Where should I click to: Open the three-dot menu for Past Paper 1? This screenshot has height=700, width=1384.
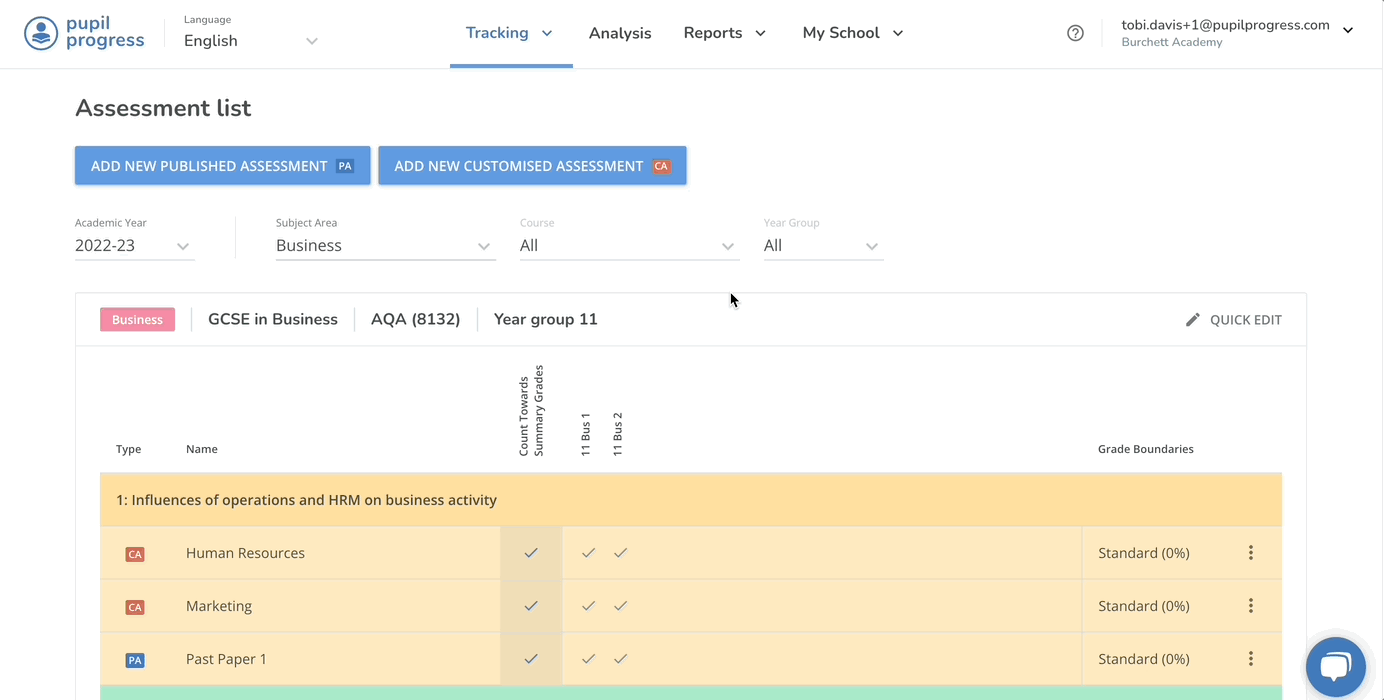pyautogui.click(x=1250, y=659)
